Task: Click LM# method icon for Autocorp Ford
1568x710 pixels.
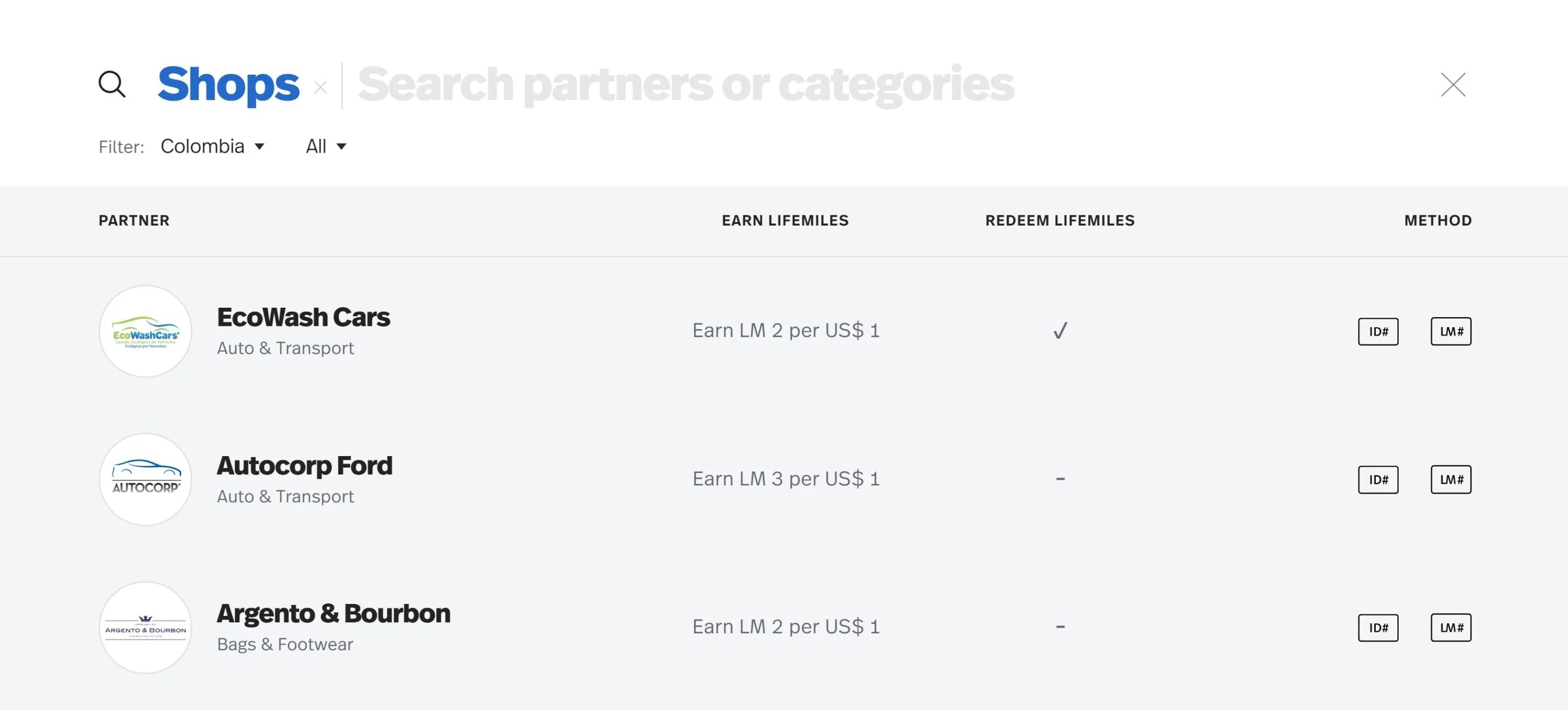Action: [1450, 480]
